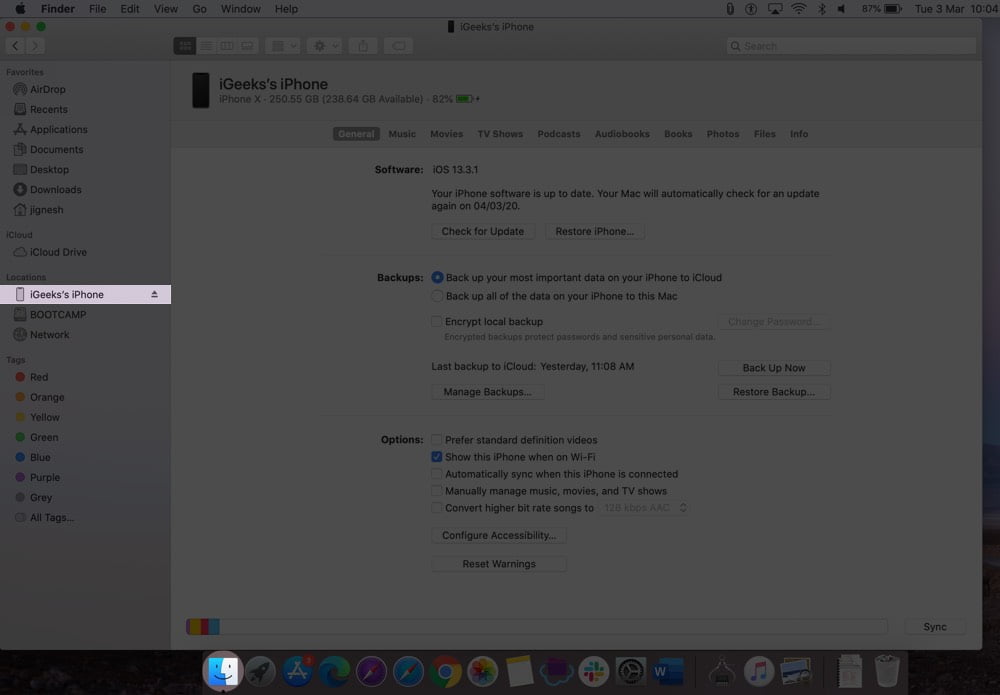The height and width of the screenshot is (695, 1000).
Task: Switch to list view in toolbar
Action: 206,46
